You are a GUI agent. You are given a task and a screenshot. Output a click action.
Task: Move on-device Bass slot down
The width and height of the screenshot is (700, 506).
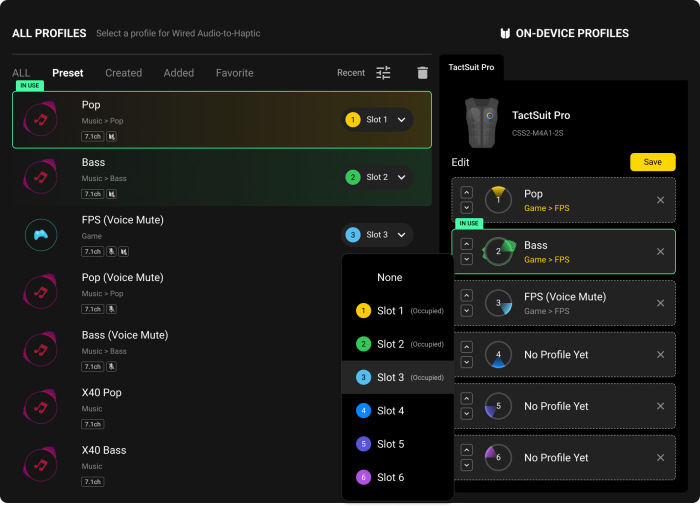tap(467, 259)
